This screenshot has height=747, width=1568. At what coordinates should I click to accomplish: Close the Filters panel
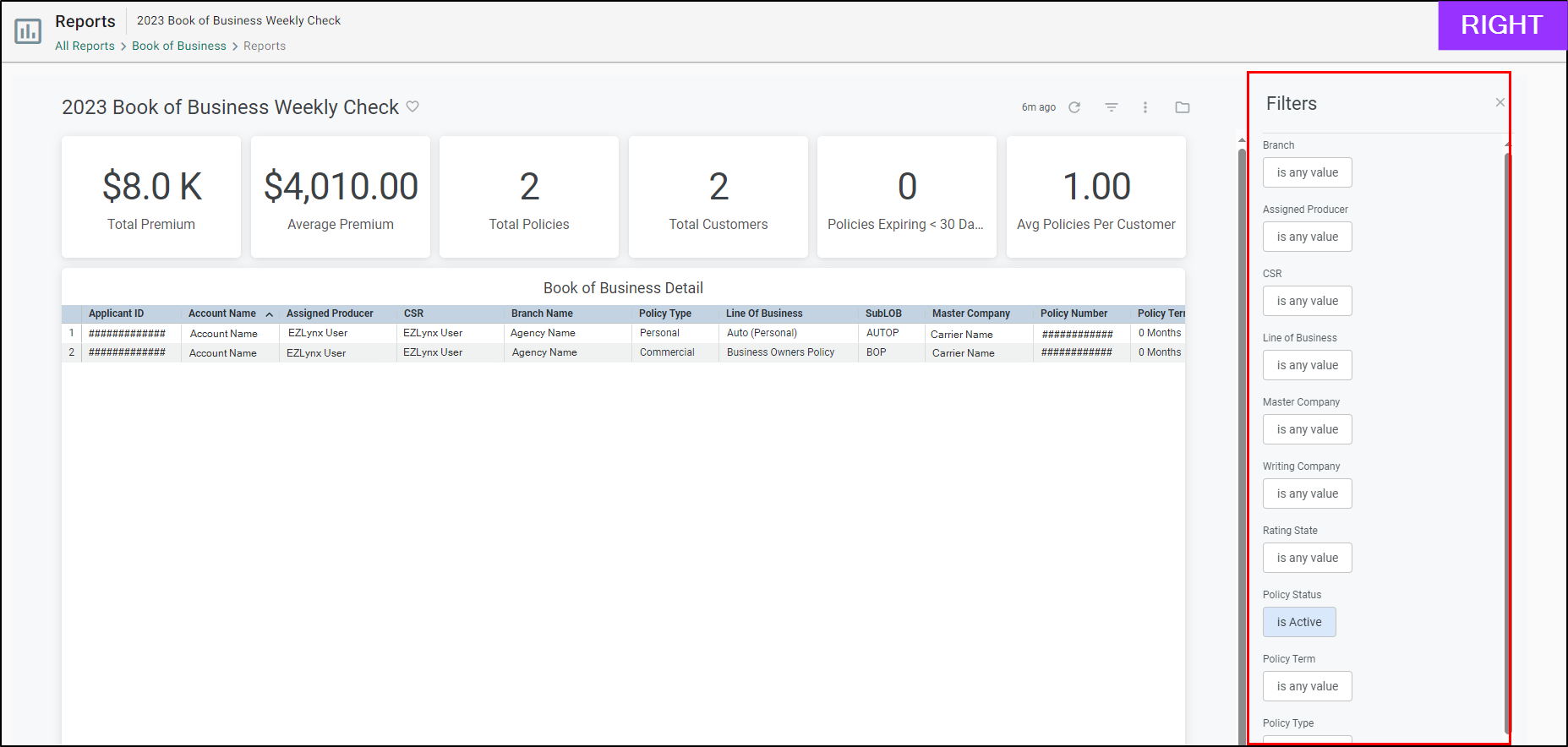coord(1500,102)
